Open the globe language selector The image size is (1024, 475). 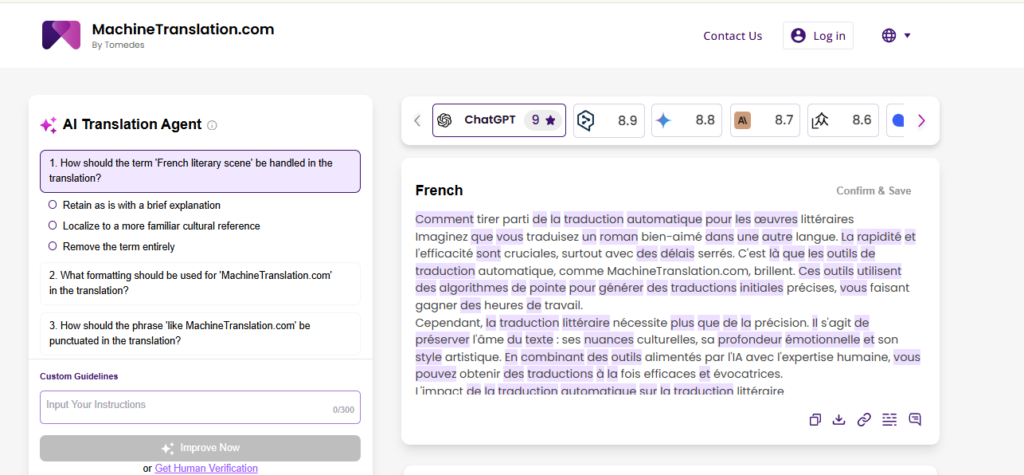click(889, 36)
